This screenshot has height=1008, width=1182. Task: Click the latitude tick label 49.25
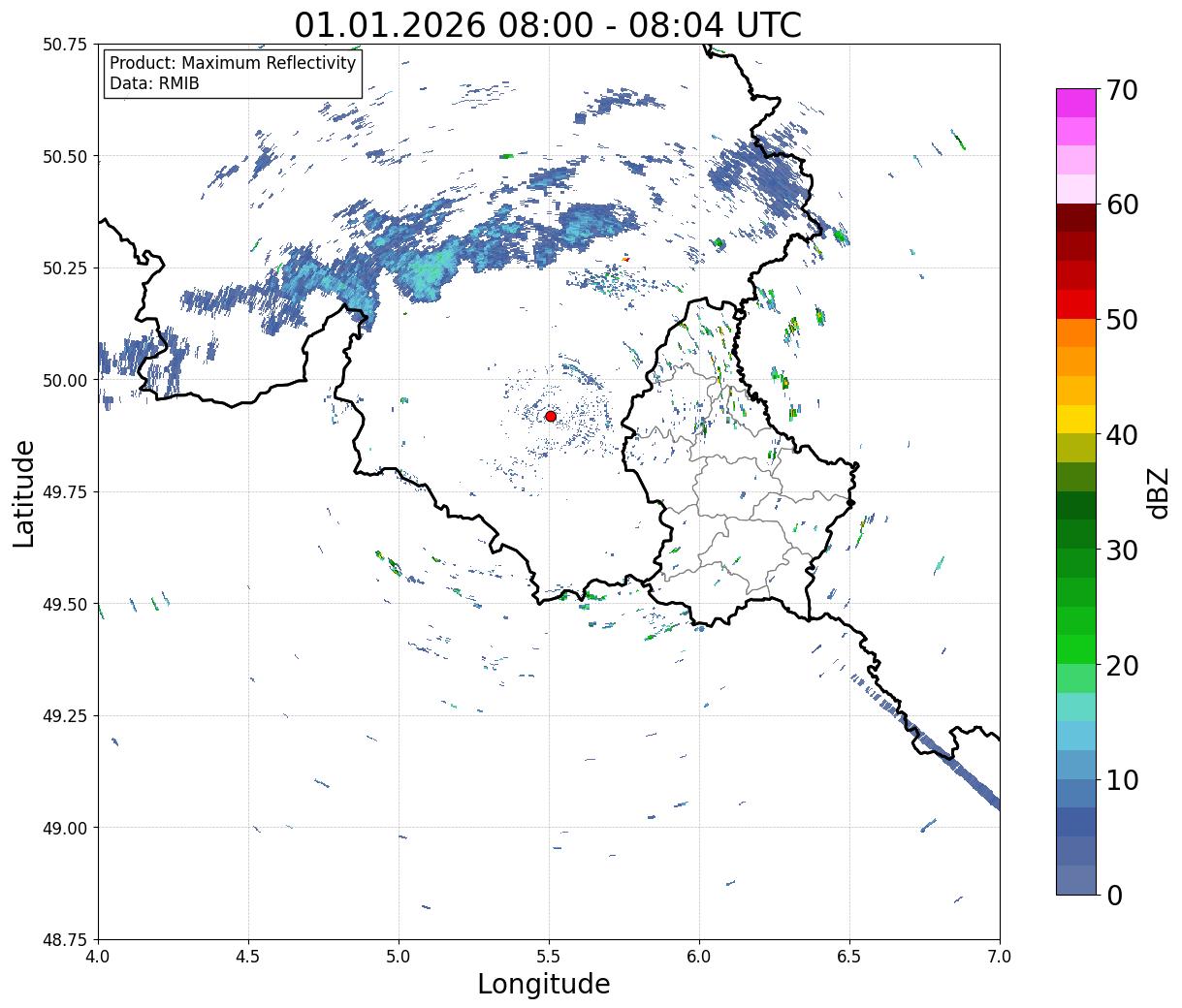tap(65, 716)
